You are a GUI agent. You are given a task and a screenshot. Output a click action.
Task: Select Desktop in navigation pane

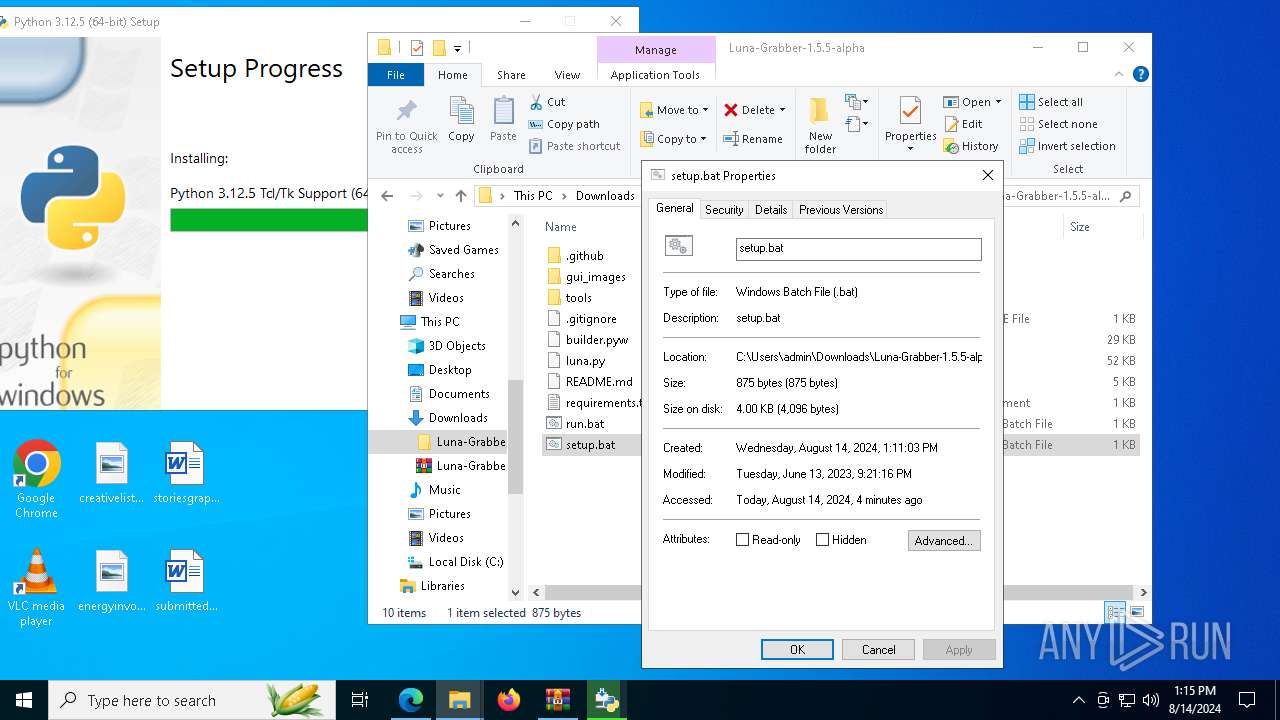(450, 370)
